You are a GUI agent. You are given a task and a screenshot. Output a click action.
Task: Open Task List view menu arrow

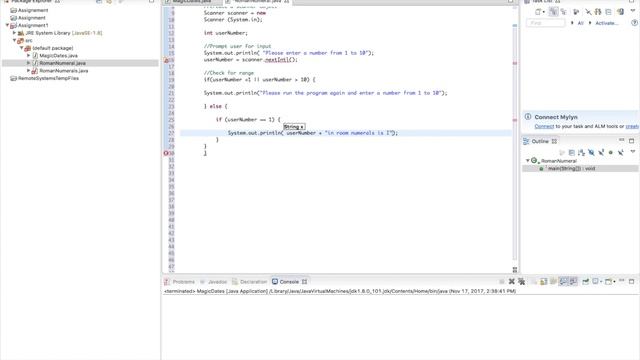pyautogui.click(x=633, y=11)
